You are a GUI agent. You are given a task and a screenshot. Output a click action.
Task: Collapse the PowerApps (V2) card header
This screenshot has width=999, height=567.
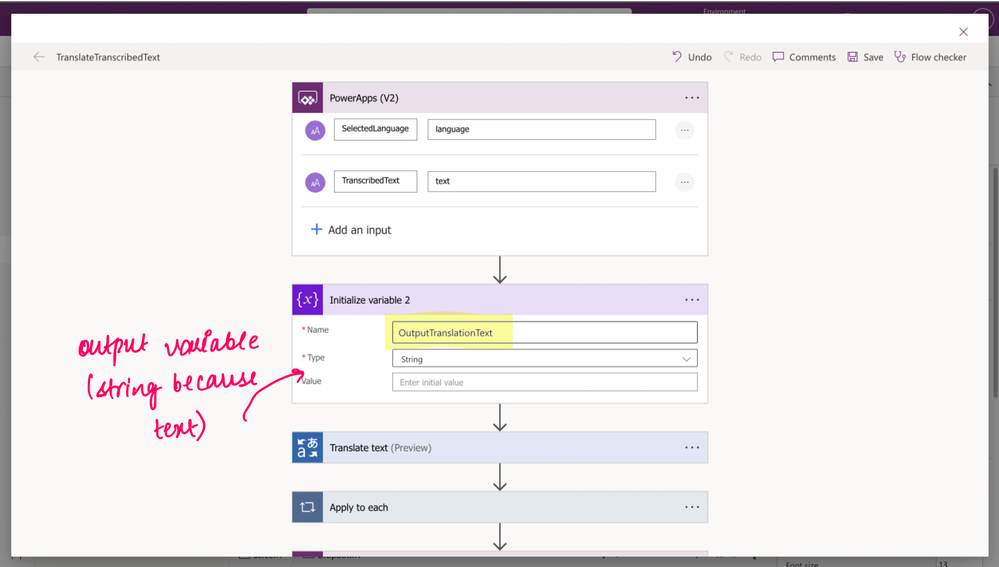pyautogui.click(x=500, y=98)
